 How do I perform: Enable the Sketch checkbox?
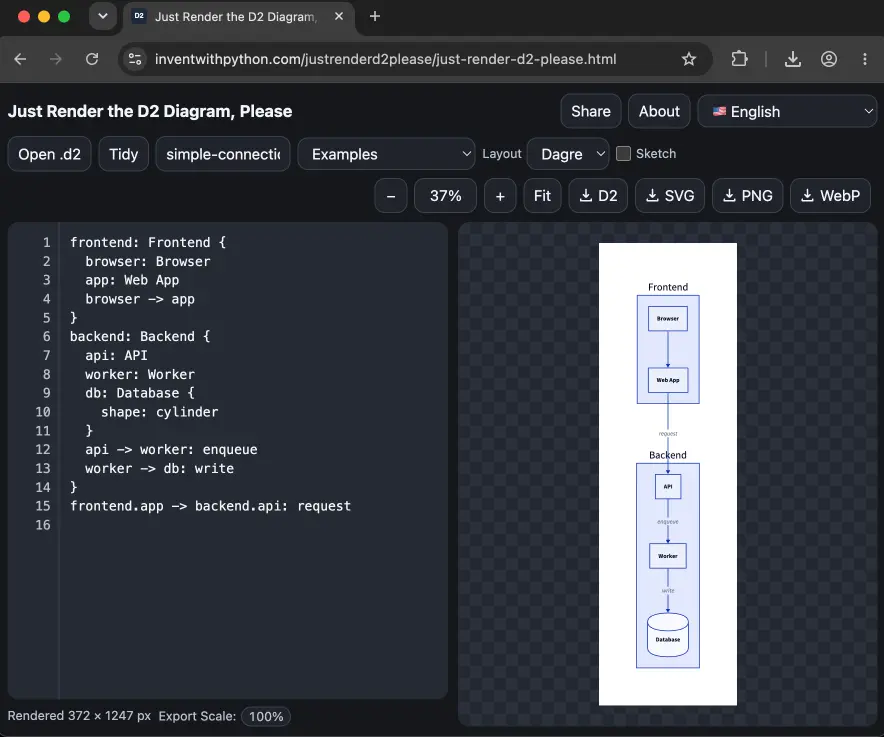click(x=623, y=153)
